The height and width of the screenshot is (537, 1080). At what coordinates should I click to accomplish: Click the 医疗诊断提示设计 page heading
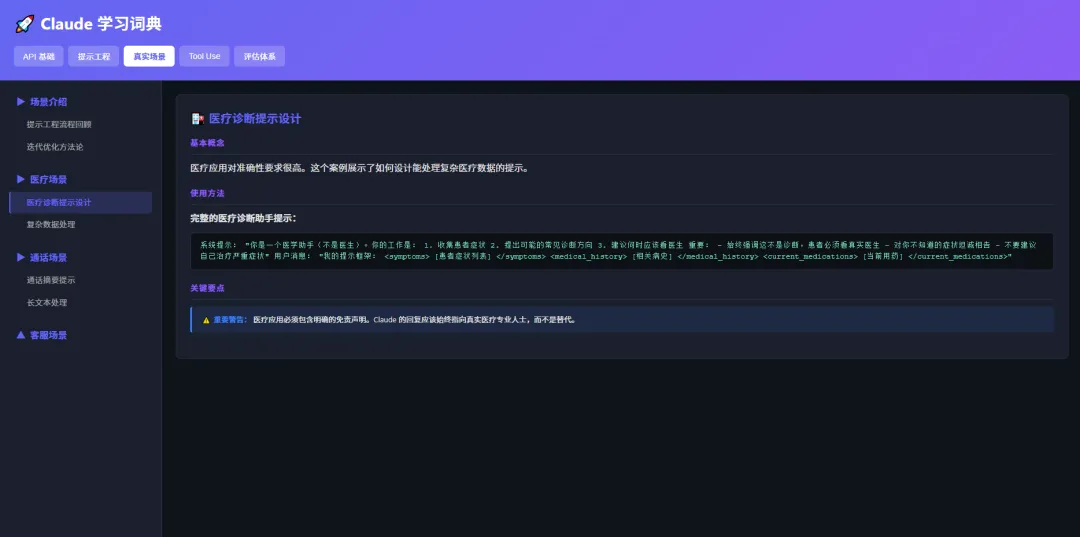coord(255,118)
